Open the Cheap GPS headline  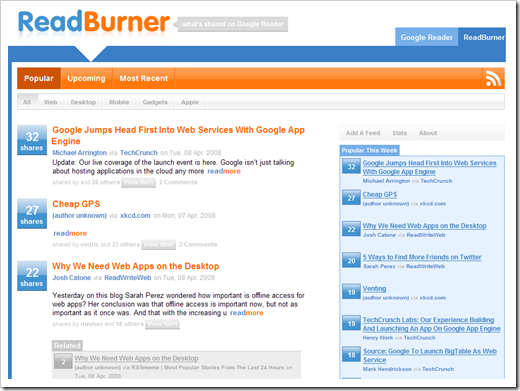76,204
